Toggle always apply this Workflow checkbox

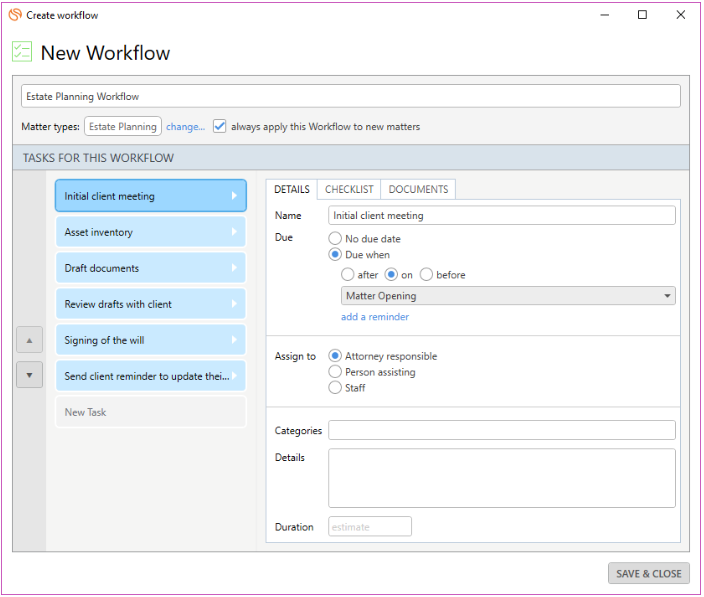(220, 126)
